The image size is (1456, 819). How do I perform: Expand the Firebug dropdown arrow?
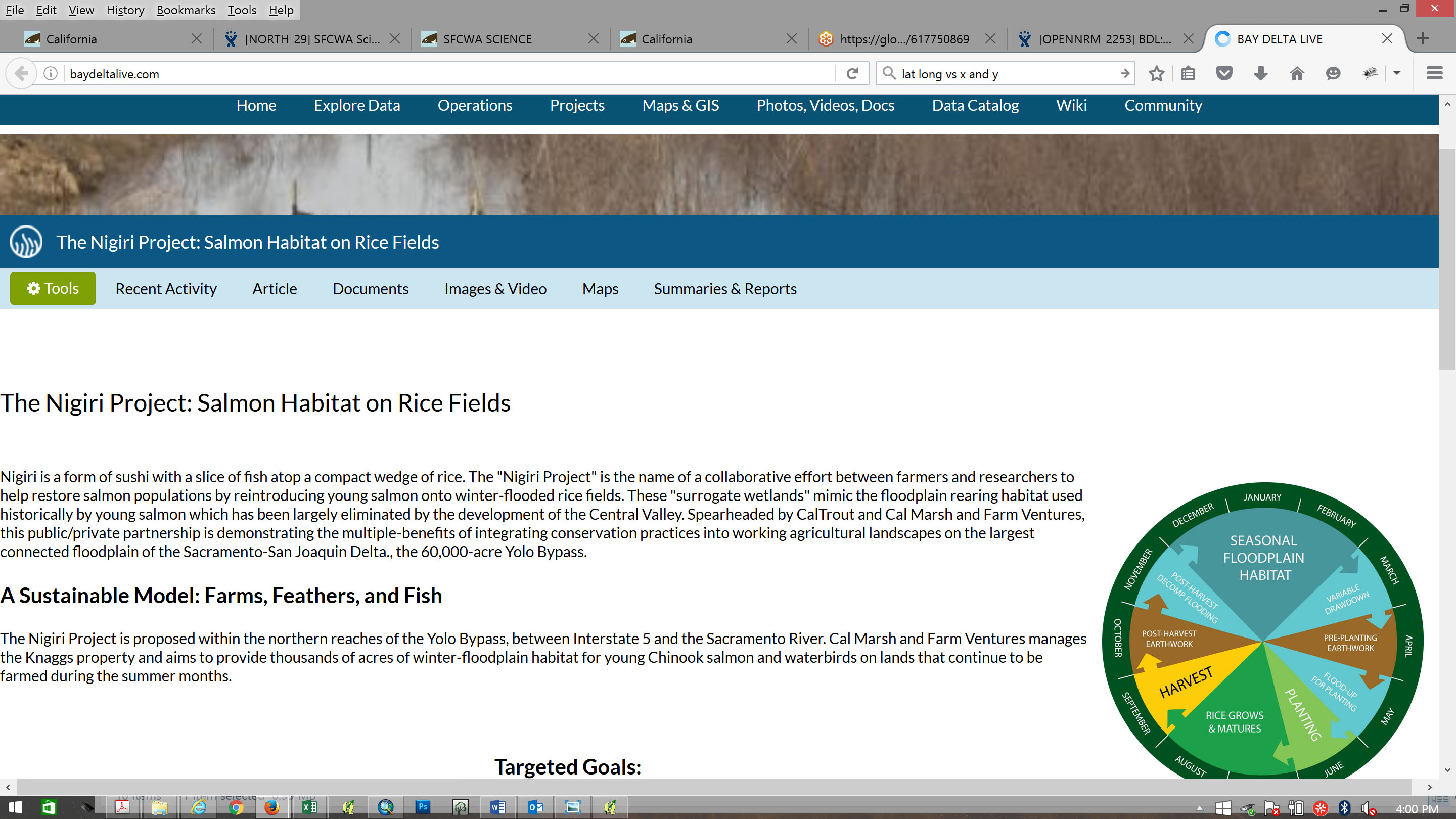tap(1397, 73)
